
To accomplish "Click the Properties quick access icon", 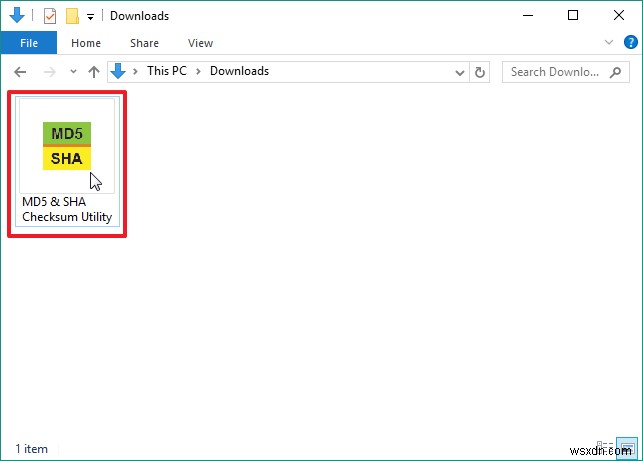I will [50, 16].
